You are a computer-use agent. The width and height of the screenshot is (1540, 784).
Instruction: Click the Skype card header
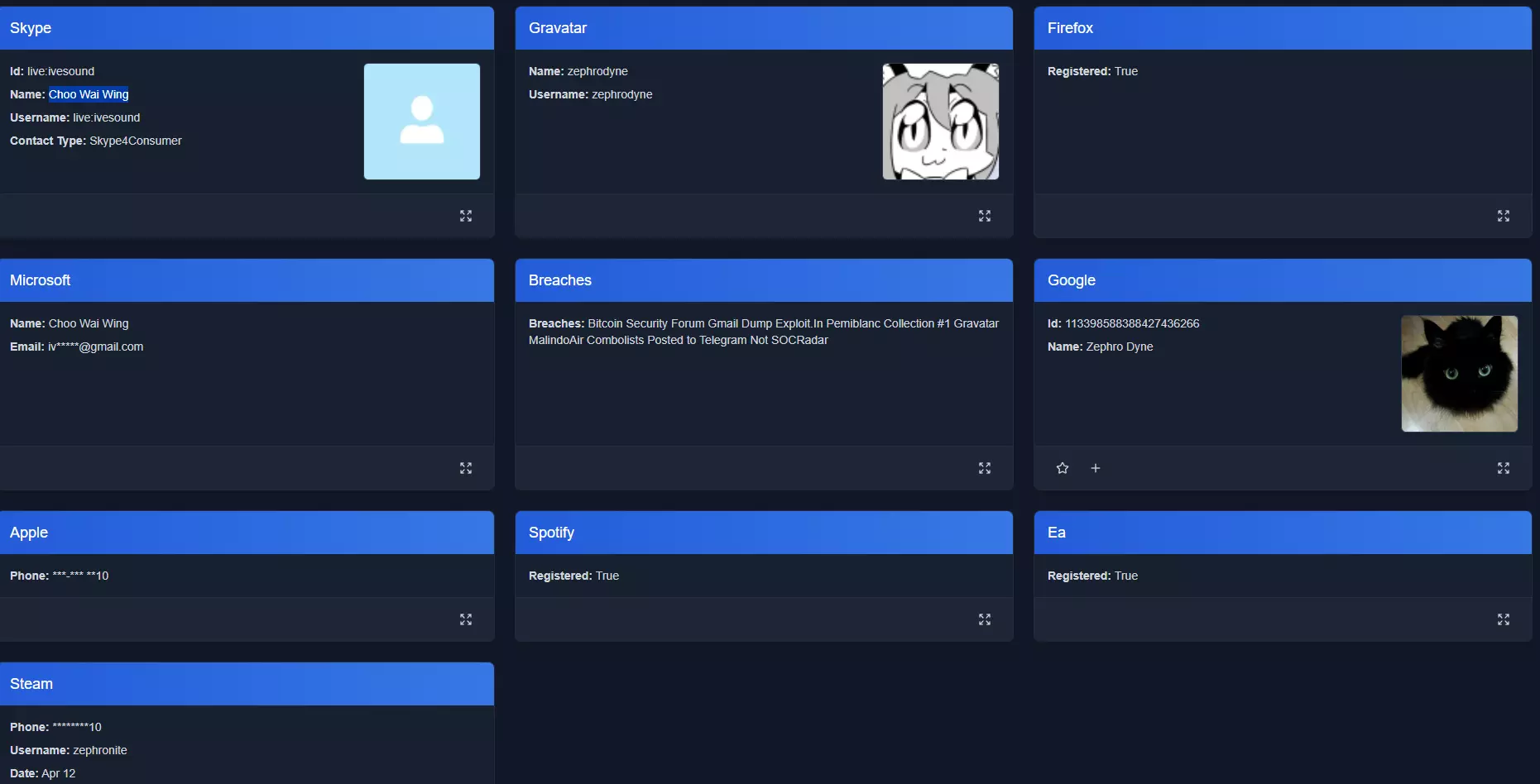247,28
